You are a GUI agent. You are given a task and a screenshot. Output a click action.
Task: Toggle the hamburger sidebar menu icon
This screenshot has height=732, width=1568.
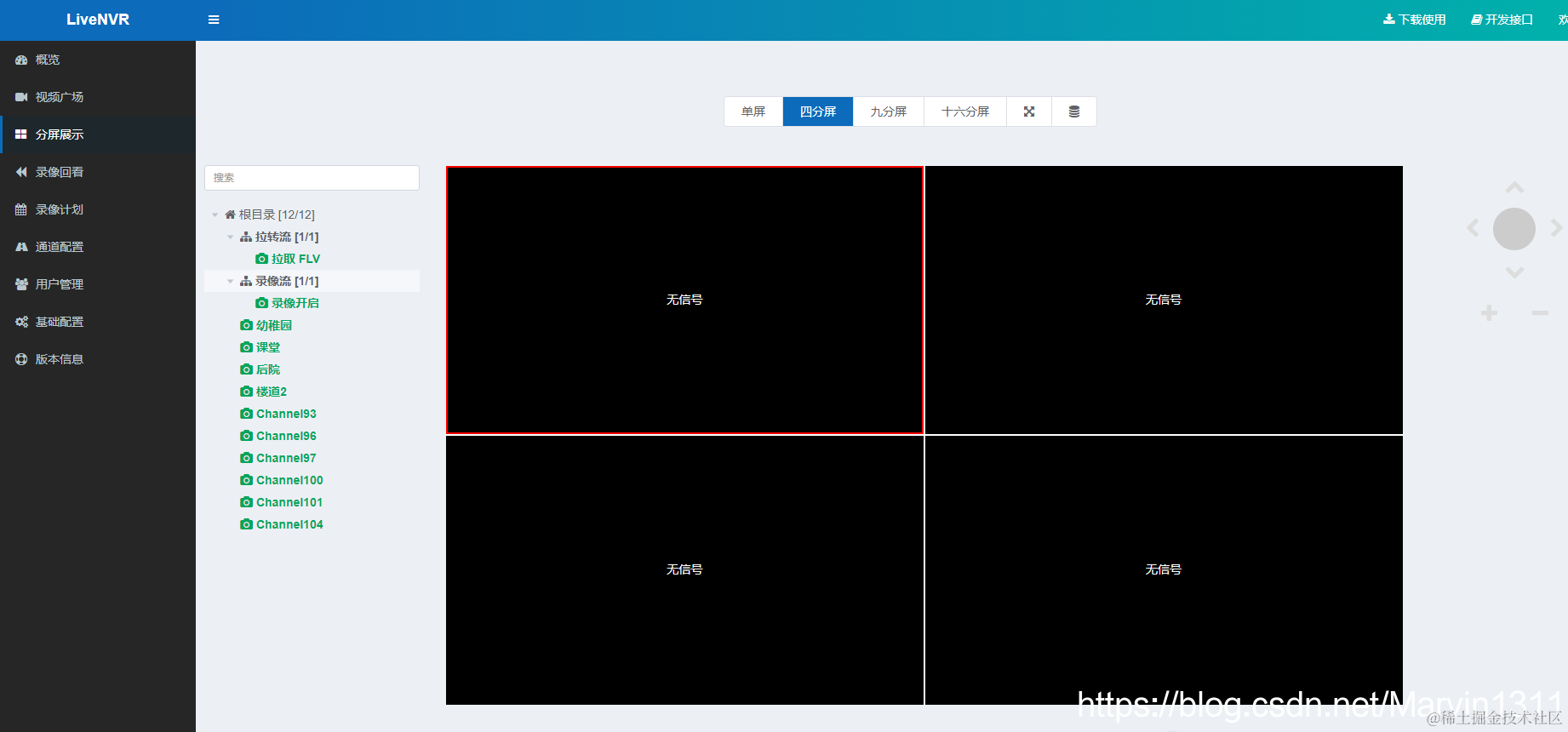[214, 20]
